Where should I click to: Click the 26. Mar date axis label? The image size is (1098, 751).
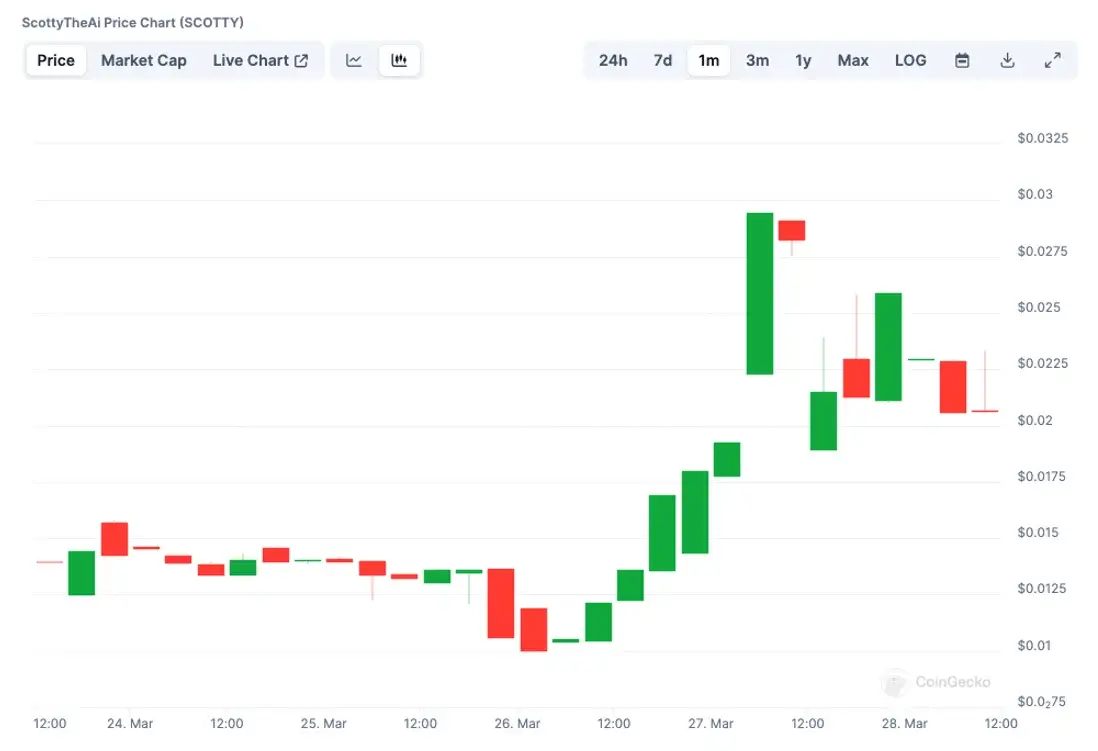coord(517,724)
